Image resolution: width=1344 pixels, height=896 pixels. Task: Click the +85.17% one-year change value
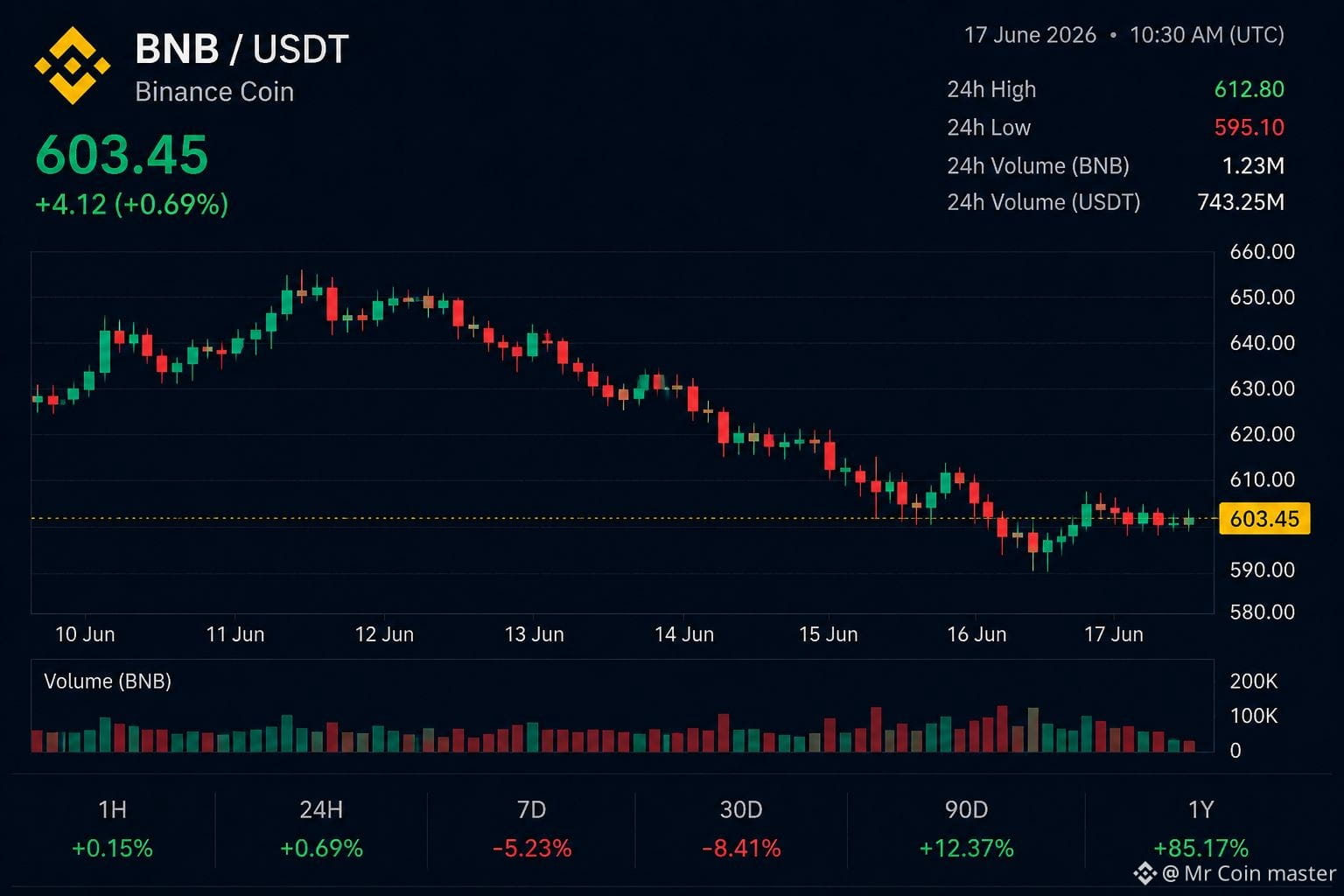pos(1201,849)
